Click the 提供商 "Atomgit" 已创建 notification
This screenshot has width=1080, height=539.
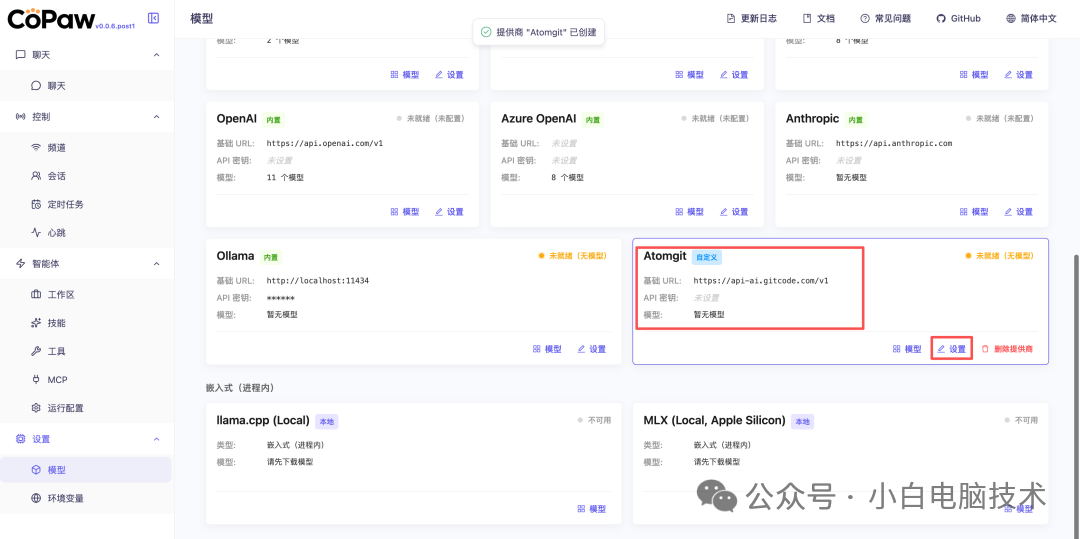539,32
